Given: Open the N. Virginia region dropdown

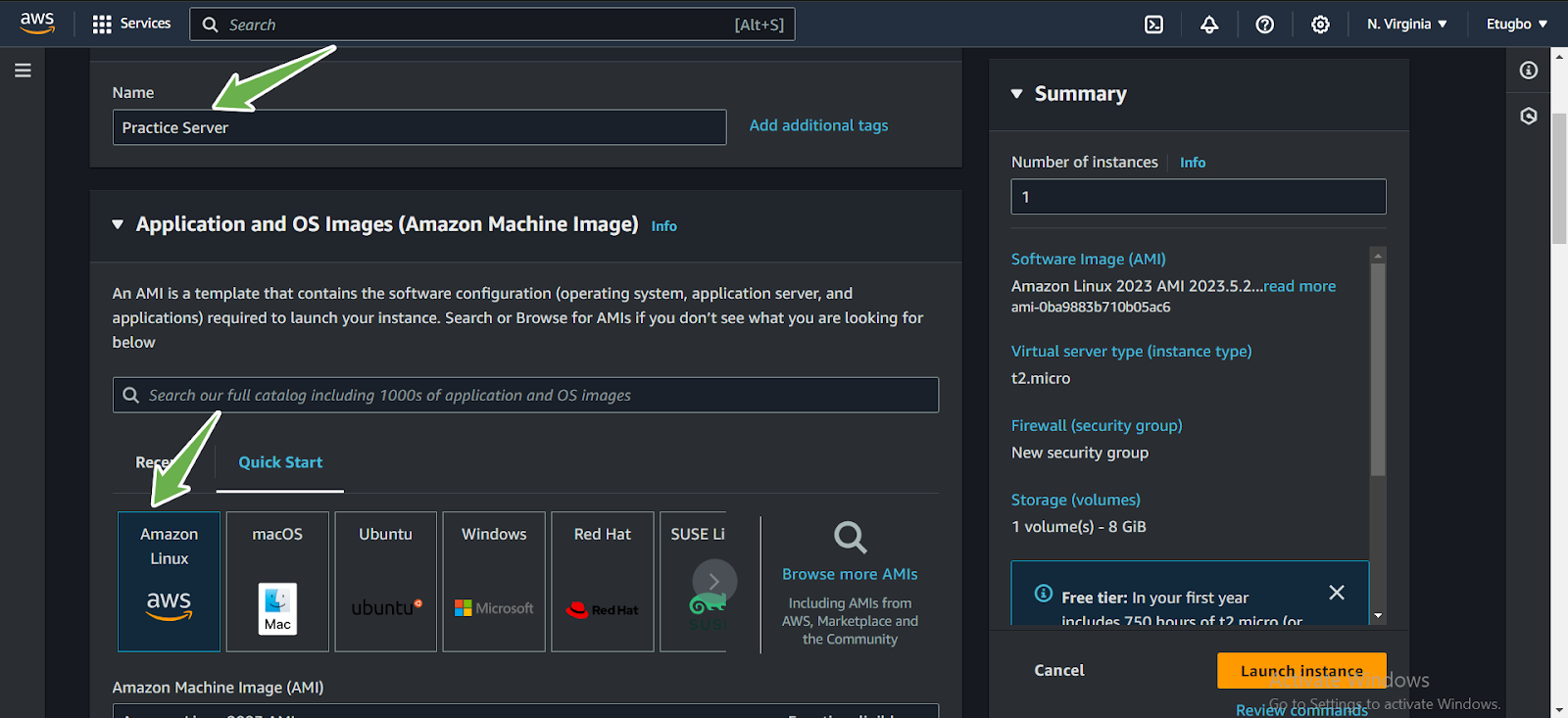Looking at the screenshot, I should tap(1406, 24).
